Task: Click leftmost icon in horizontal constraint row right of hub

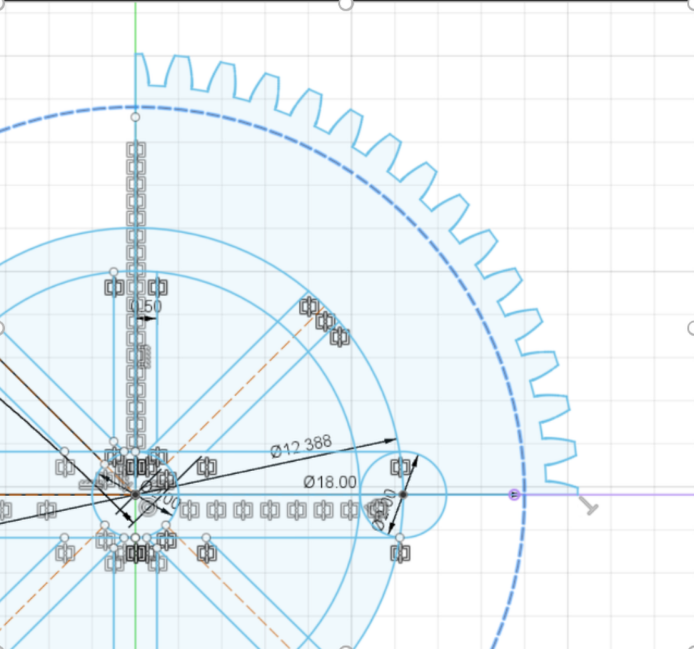Action: (x=189, y=510)
